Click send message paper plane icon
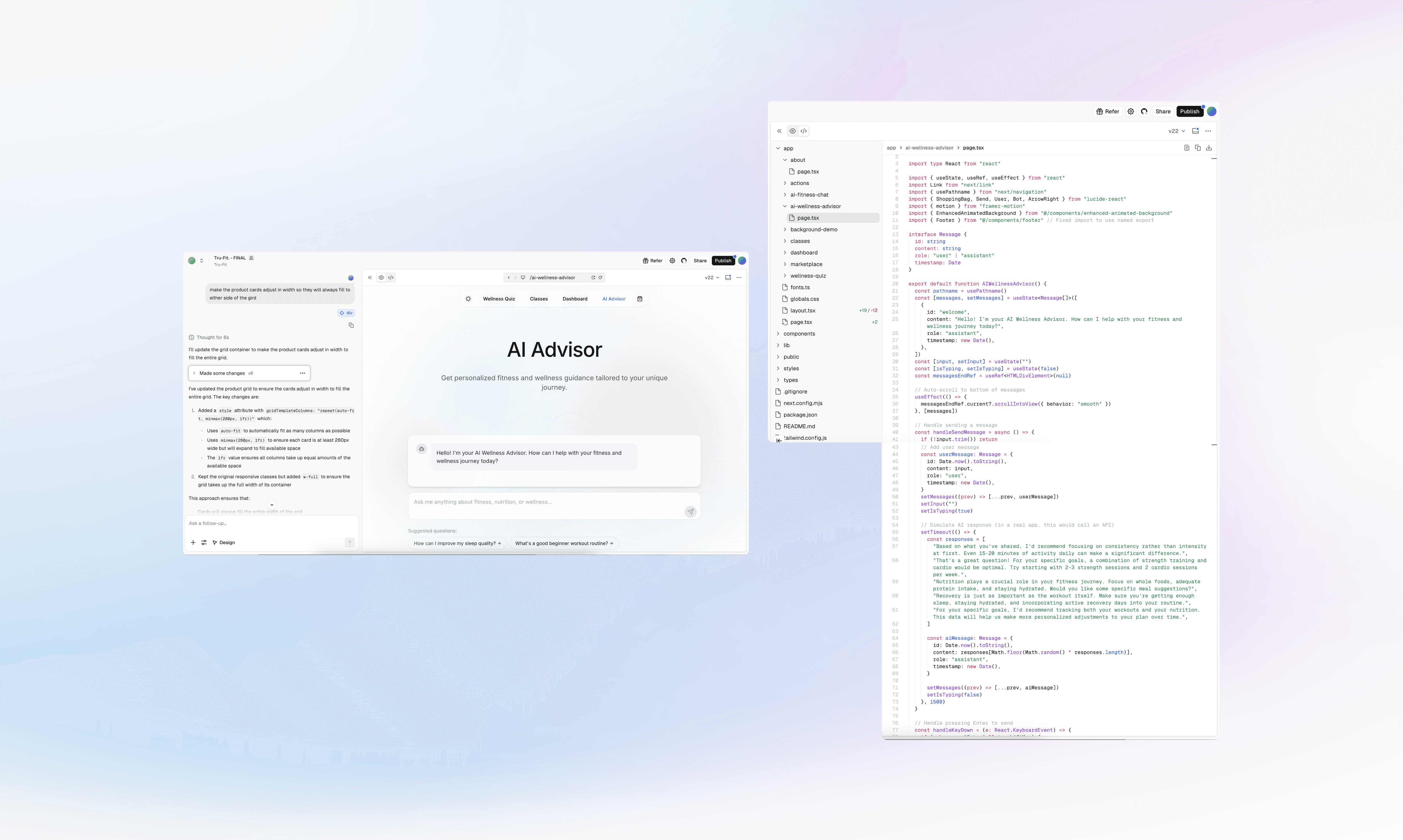Viewport: 1403px width, 840px height. 690,512
